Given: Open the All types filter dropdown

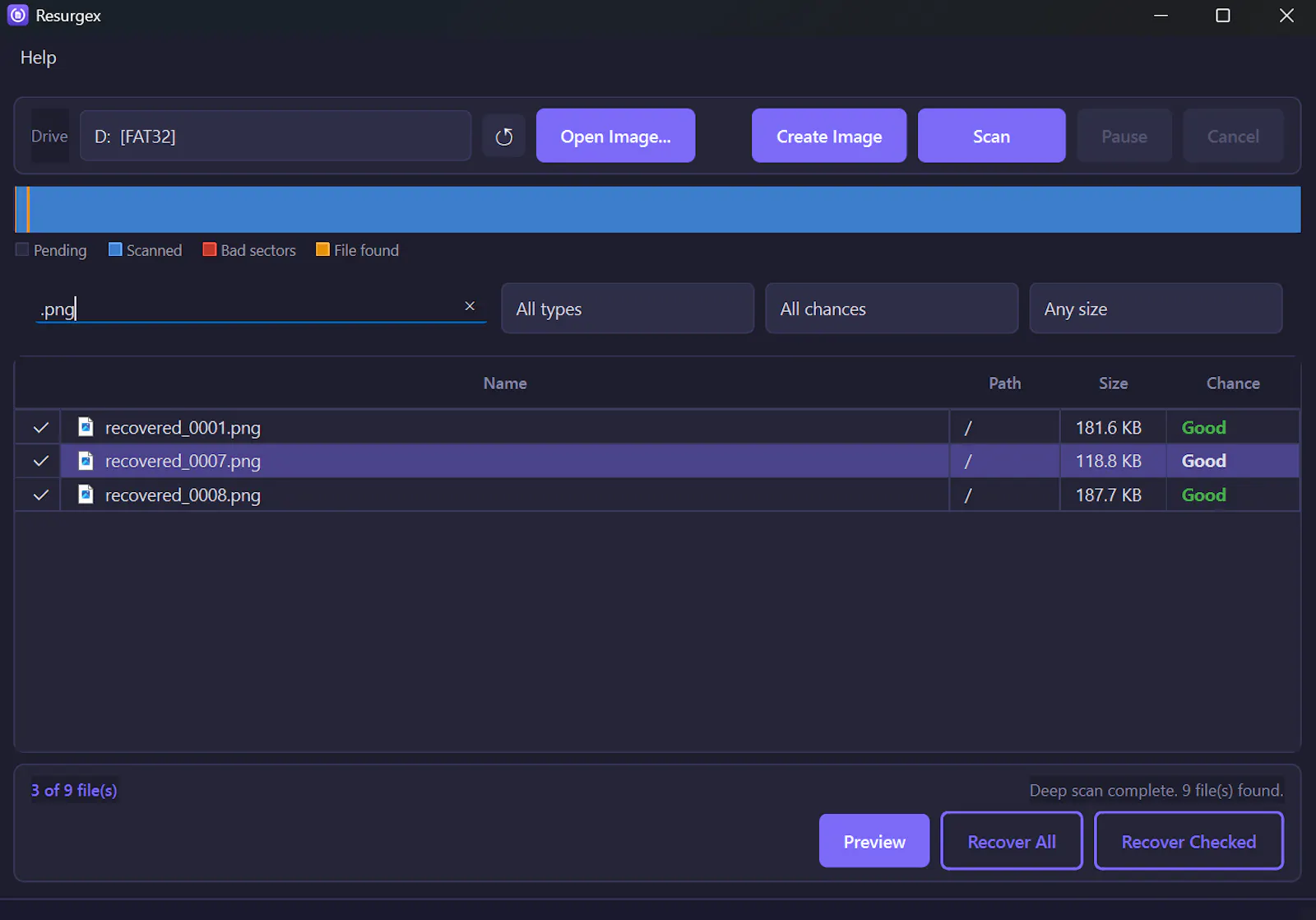Looking at the screenshot, I should (x=628, y=309).
